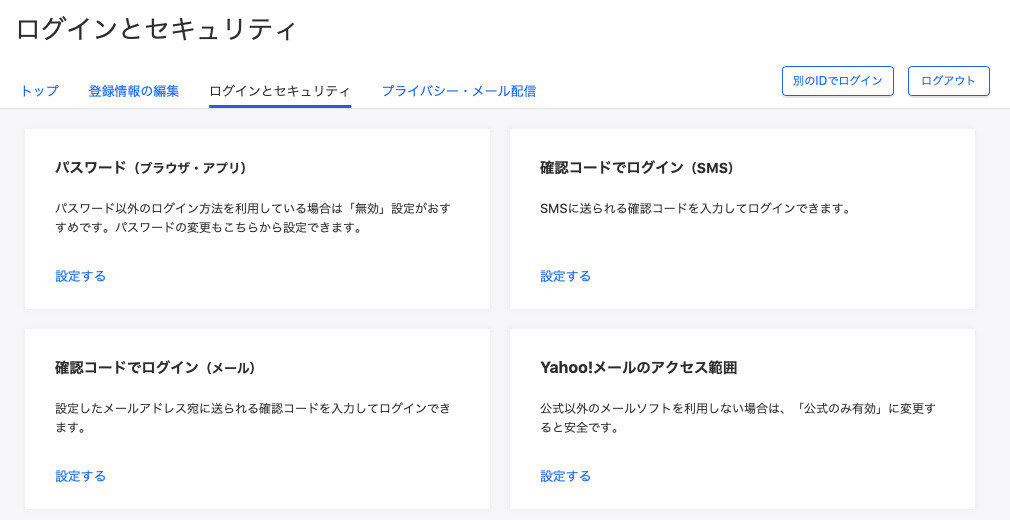Click the large ログインとセキュリティ page title

(157, 30)
